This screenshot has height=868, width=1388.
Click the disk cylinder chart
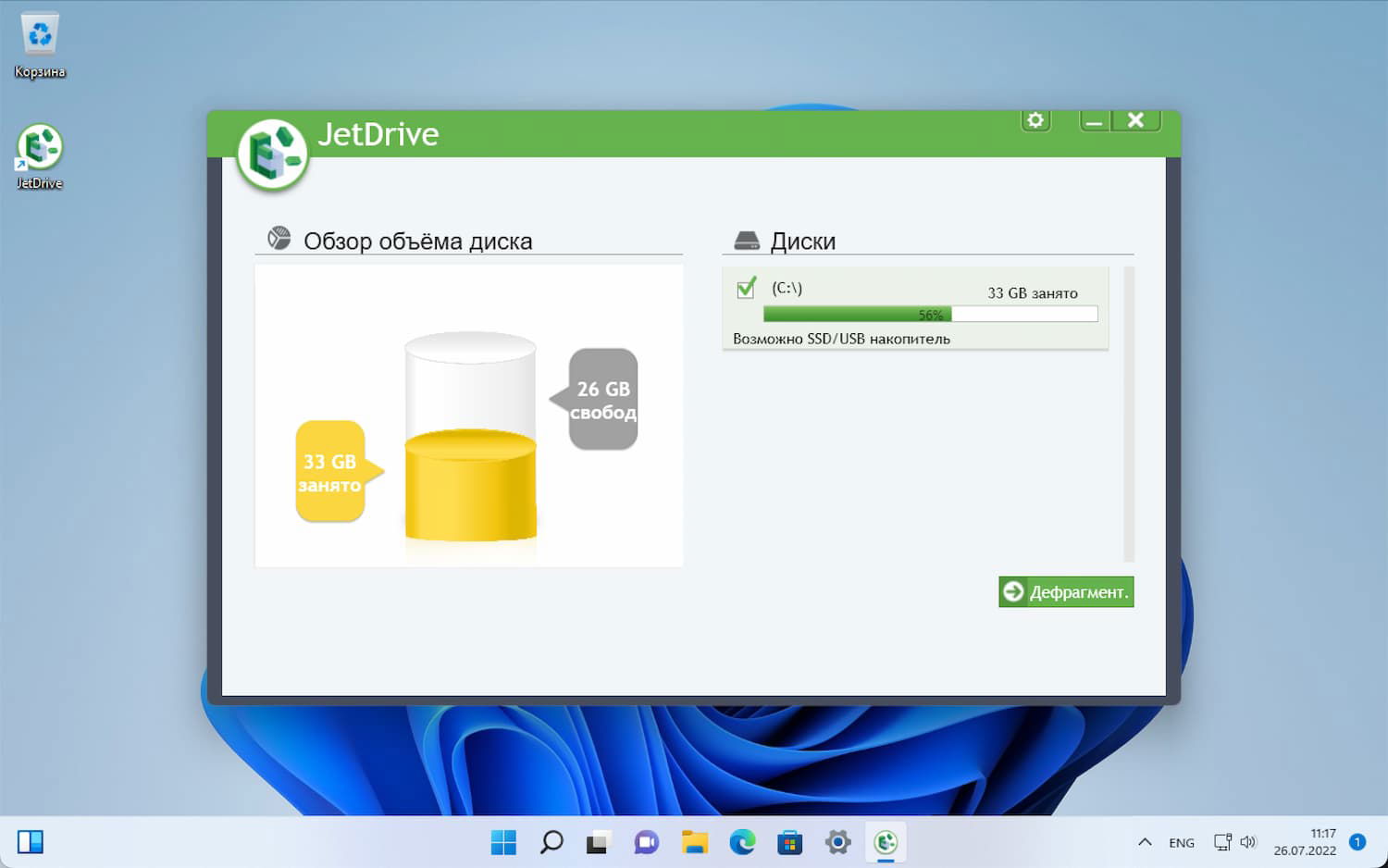click(470, 437)
